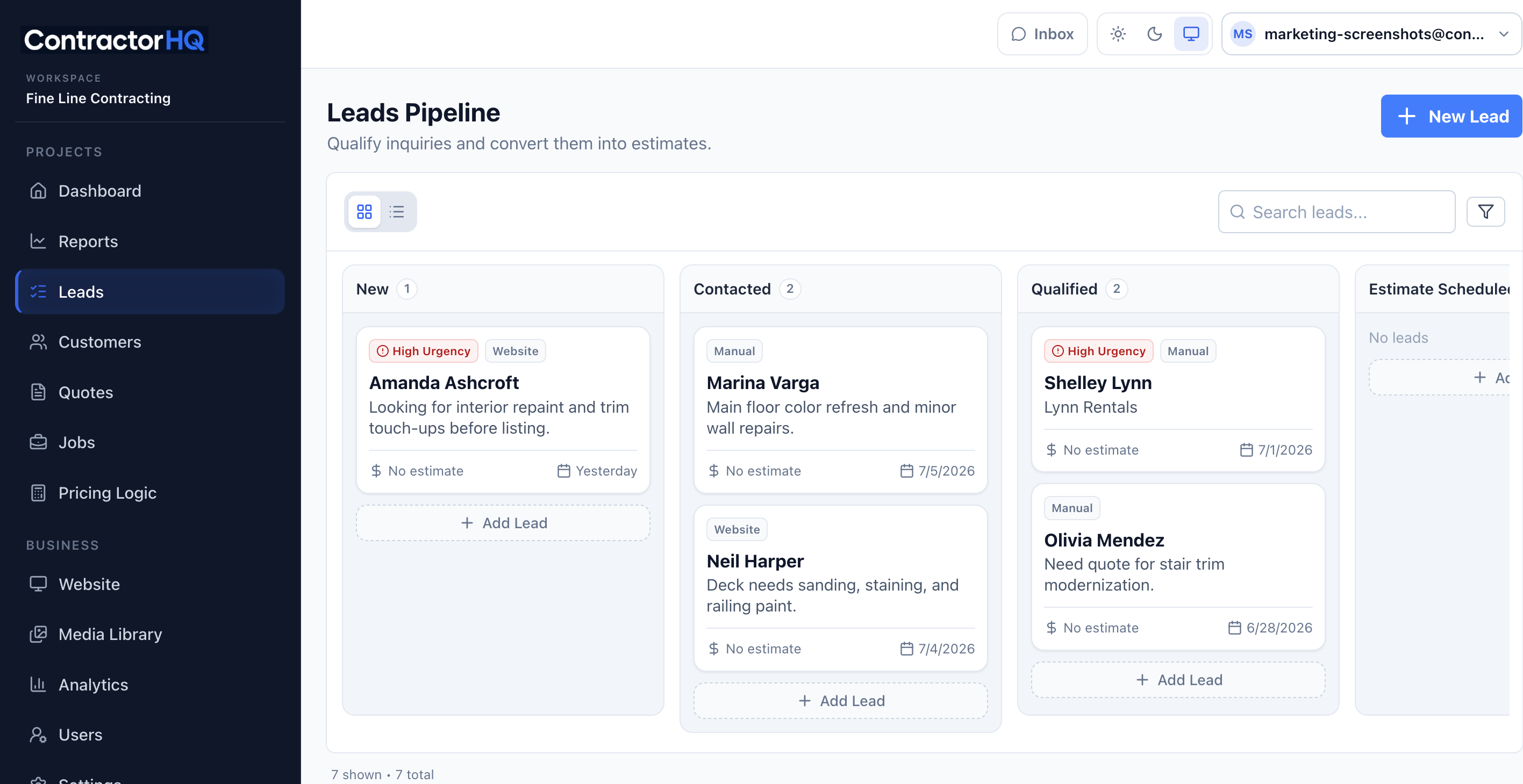The height and width of the screenshot is (784, 1523).
Task: Open Customers section
Action: click(150, 342)
